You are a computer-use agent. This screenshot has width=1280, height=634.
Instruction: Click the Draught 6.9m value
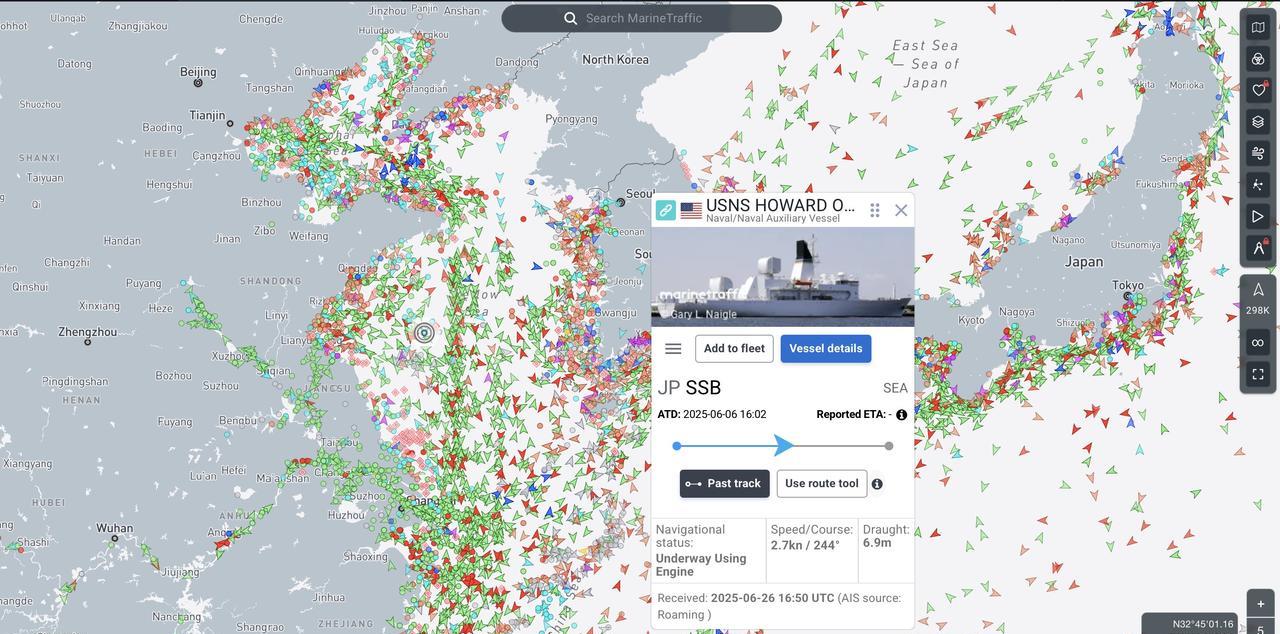coord(877,543)
